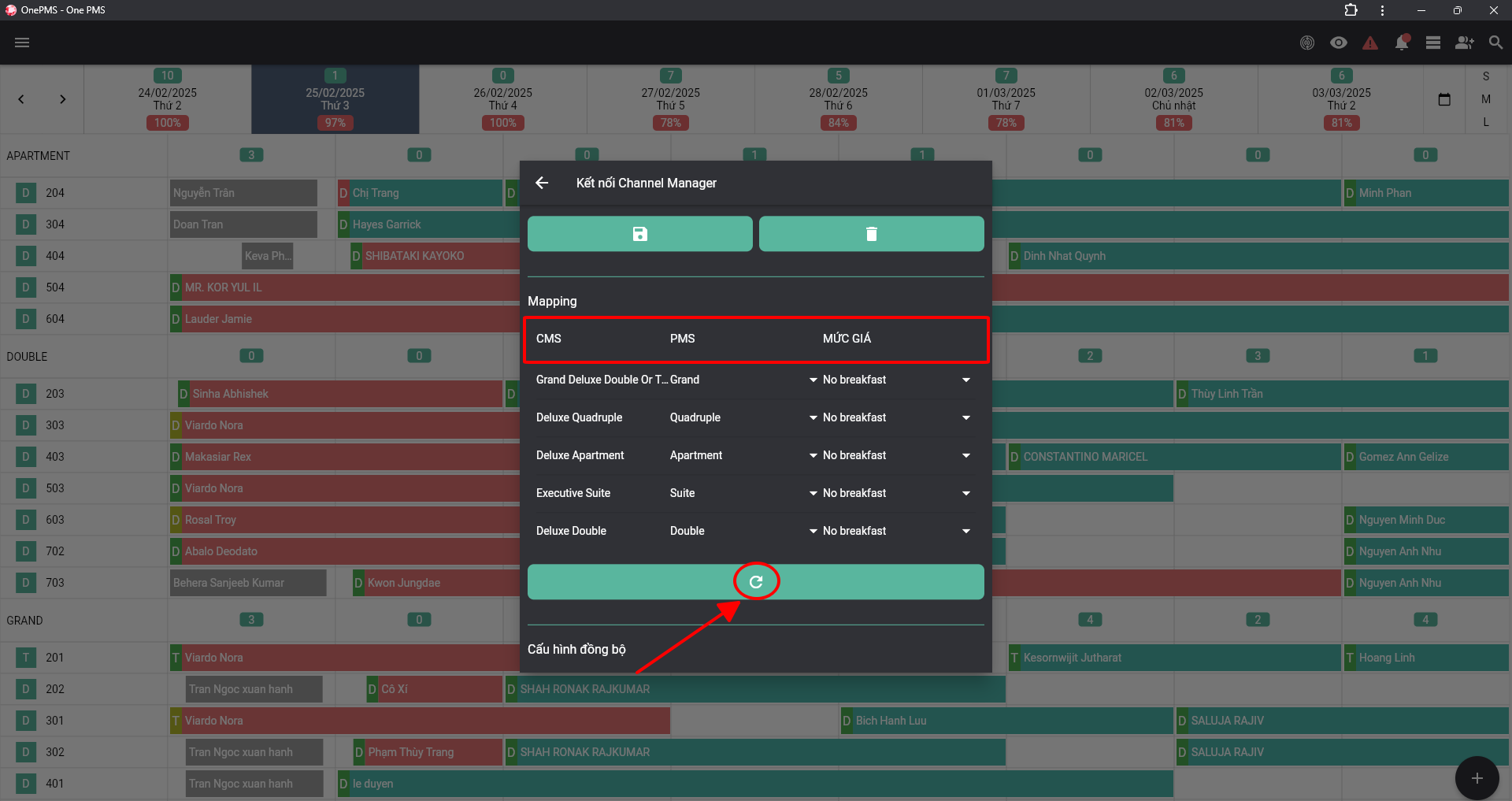Open Hoang Linh booking in room 201
This screenshot has height=801, width=1512.
(x=1426, y=658)
